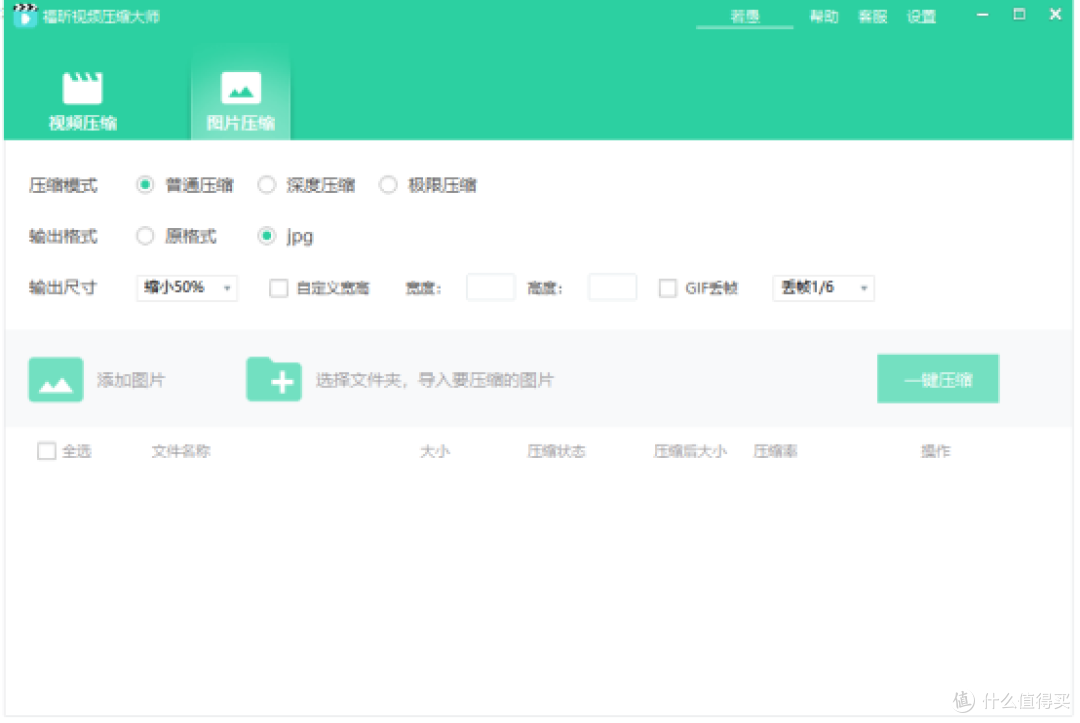Choose 原格式 output format
1080x723 pixels.
145,236
